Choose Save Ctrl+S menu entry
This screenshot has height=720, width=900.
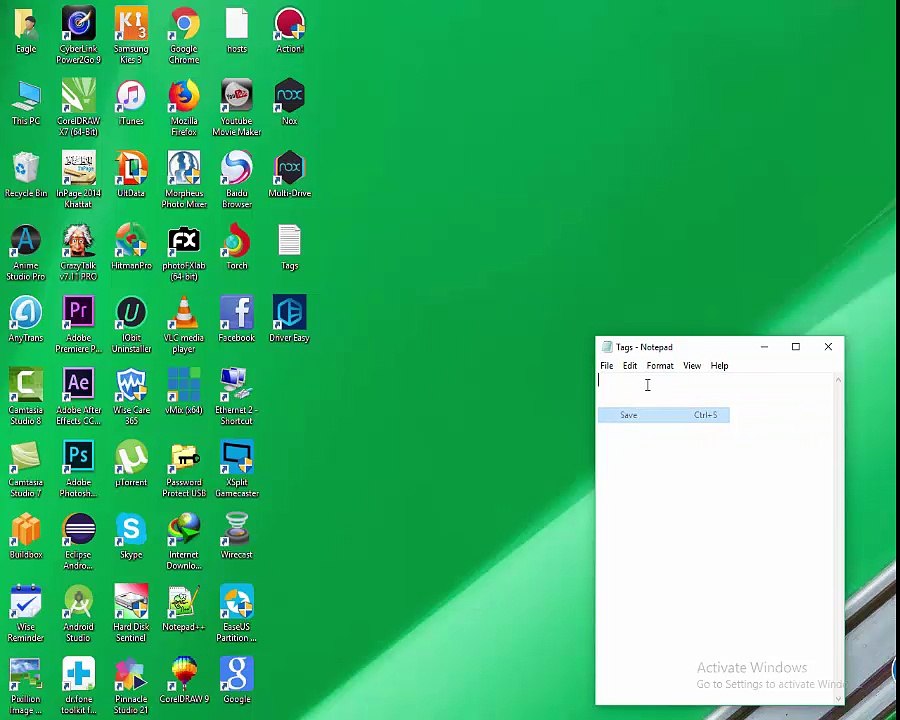pyautogui.click(x=664, y=415)
